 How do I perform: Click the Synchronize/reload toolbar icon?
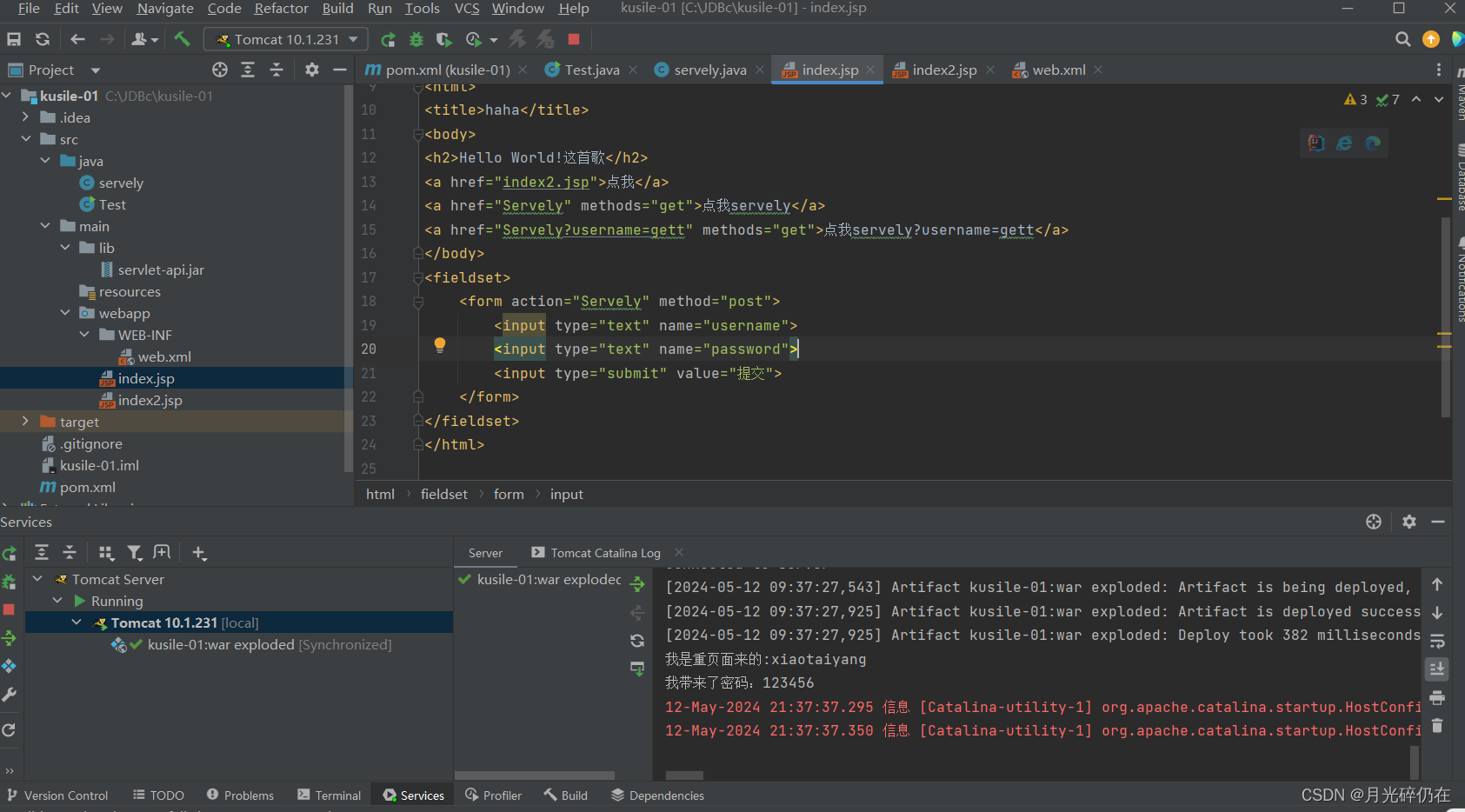coord(42,39)
